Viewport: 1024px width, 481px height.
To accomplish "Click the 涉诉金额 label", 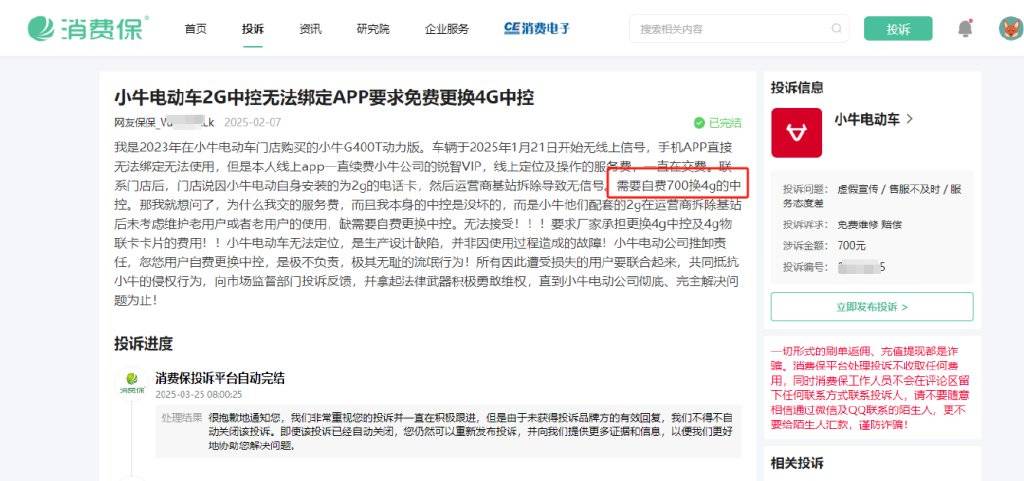I will click(x=807, y=246).
